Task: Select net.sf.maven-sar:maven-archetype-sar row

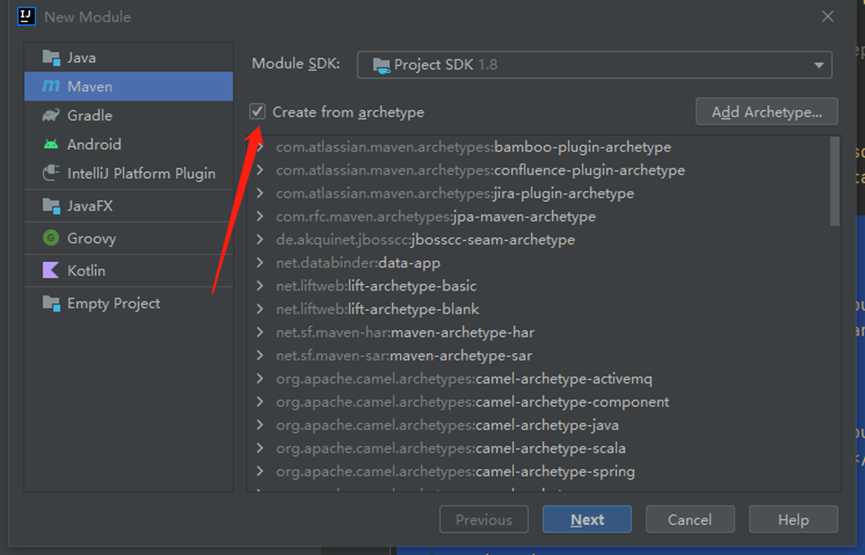Action: 538,355
